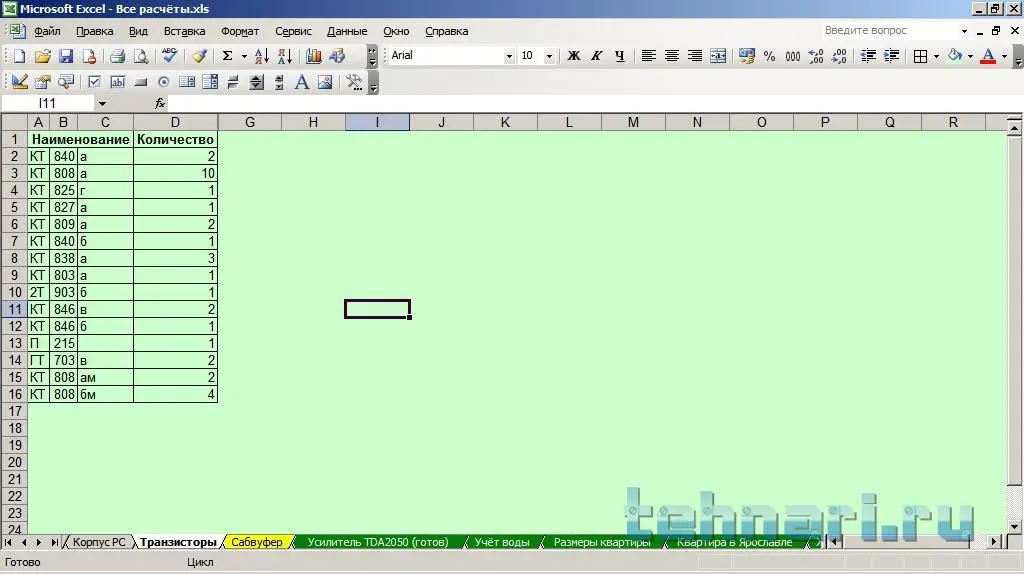
Task: Click the View Code icon
Action: (66, 82)
